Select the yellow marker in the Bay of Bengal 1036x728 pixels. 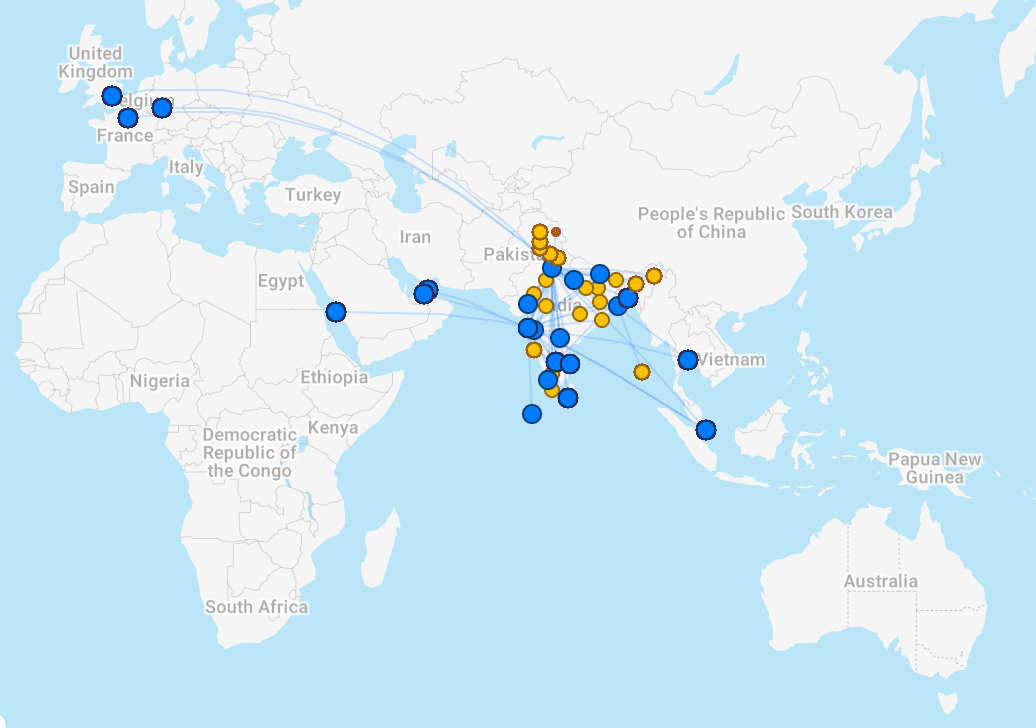642,372
